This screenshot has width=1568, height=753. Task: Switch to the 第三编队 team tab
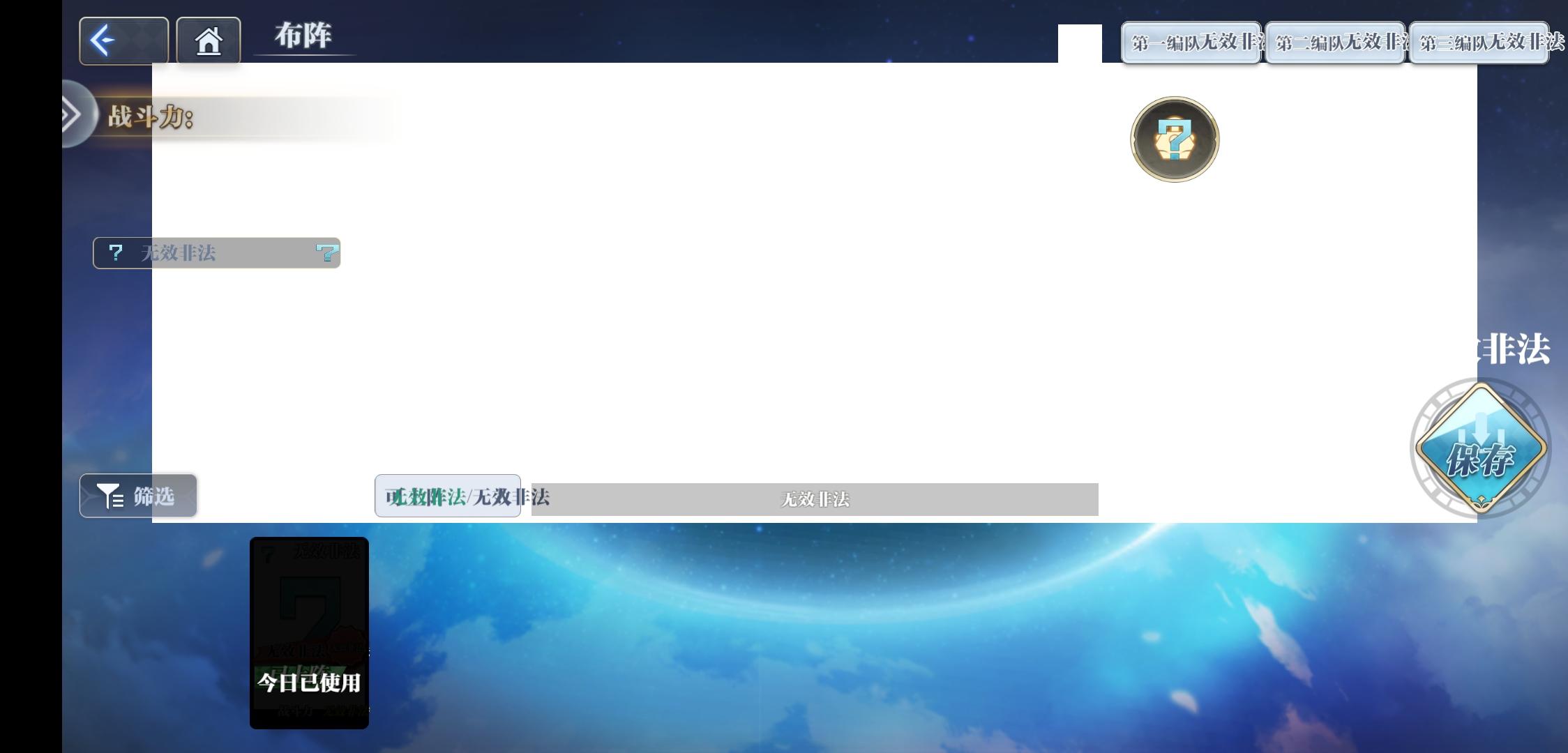[x=1479, y=43]
